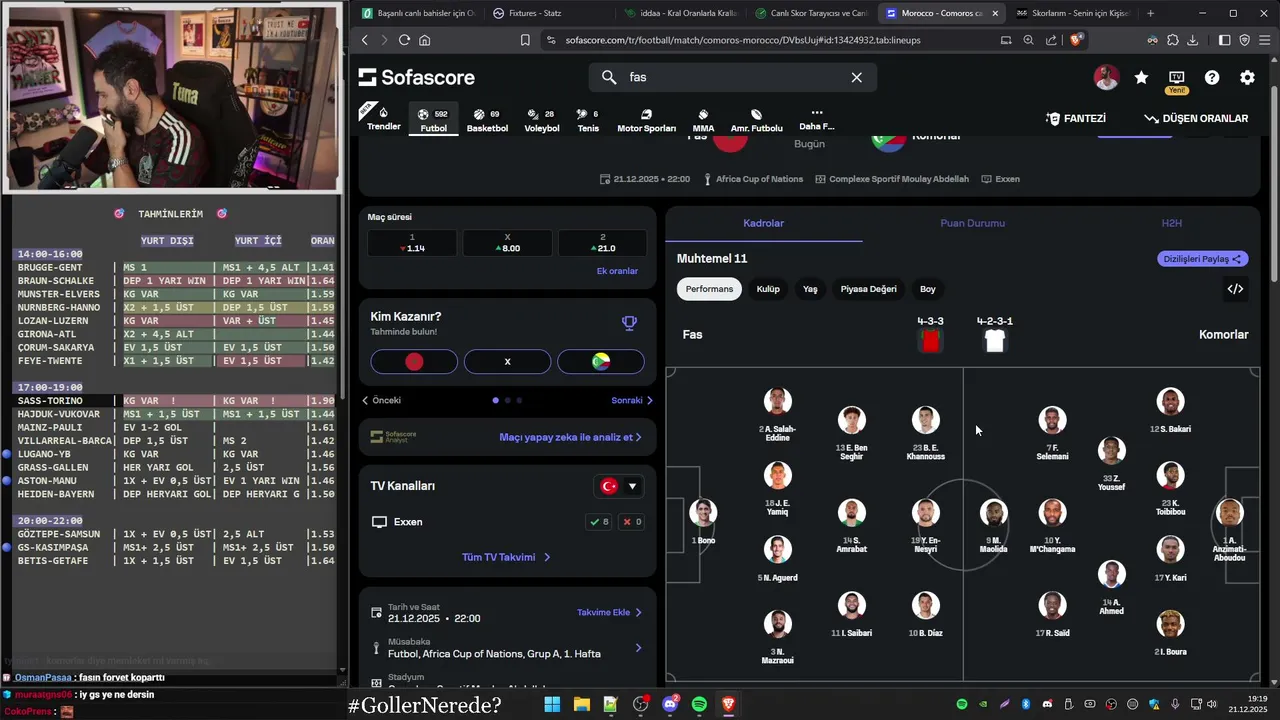
Task: Expand Daha Fazla sports menu
Action: tap(816, 119)
